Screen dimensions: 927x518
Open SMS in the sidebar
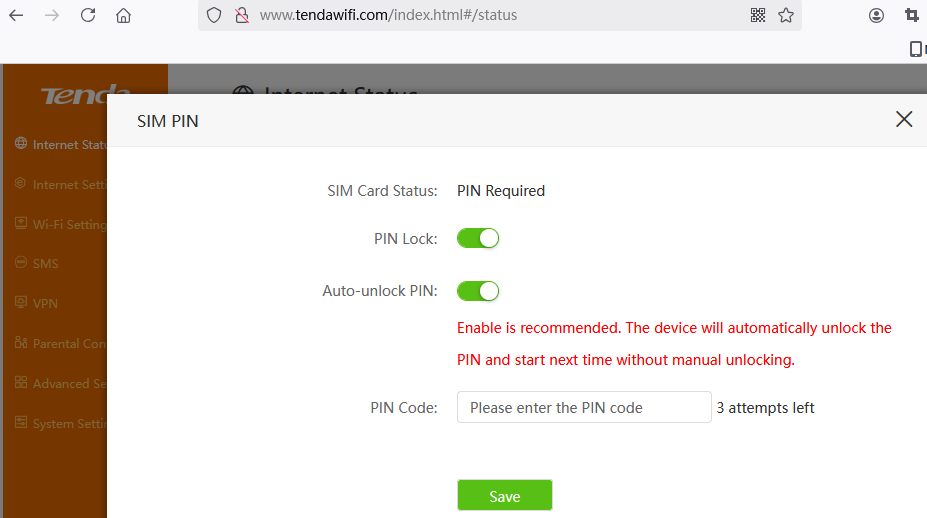(x=45, y=264)
